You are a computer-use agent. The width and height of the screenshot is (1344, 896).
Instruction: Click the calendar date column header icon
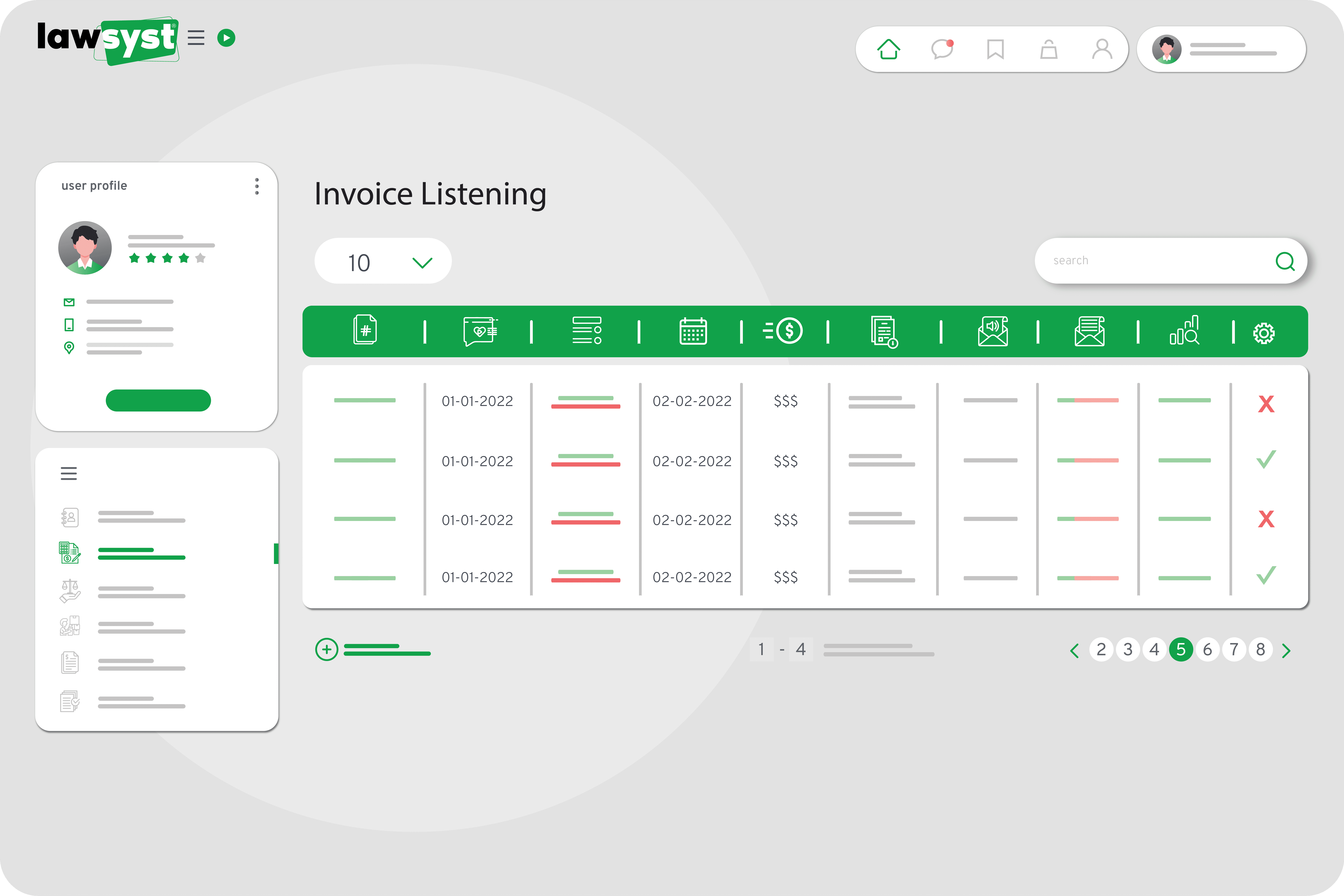(693, 331)
